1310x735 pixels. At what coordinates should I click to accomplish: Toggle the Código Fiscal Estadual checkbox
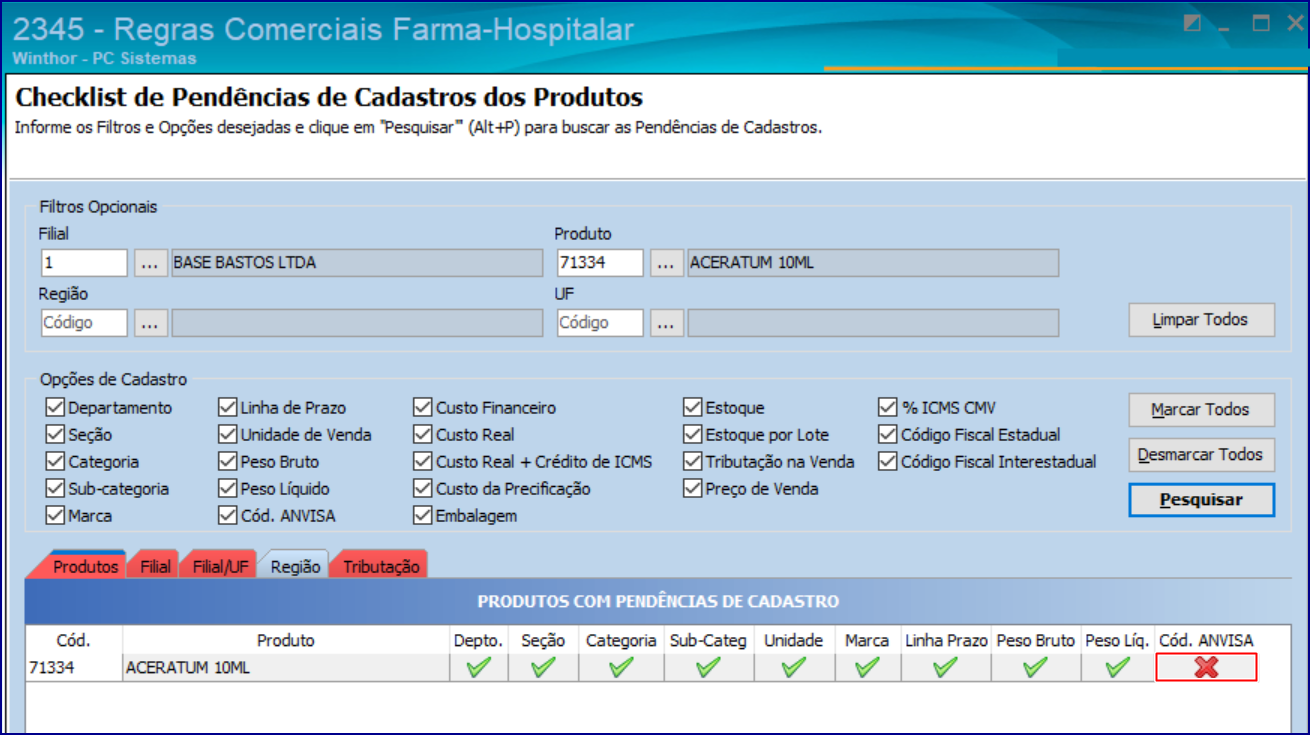887,435
